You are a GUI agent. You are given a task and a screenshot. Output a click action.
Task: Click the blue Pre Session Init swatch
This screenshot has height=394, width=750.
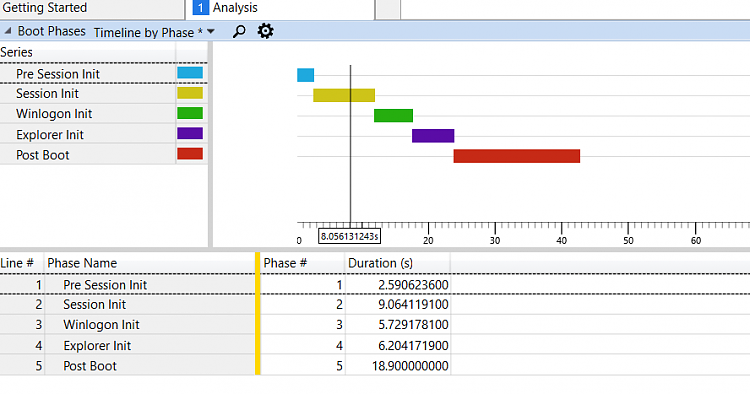tap(190, 73)
